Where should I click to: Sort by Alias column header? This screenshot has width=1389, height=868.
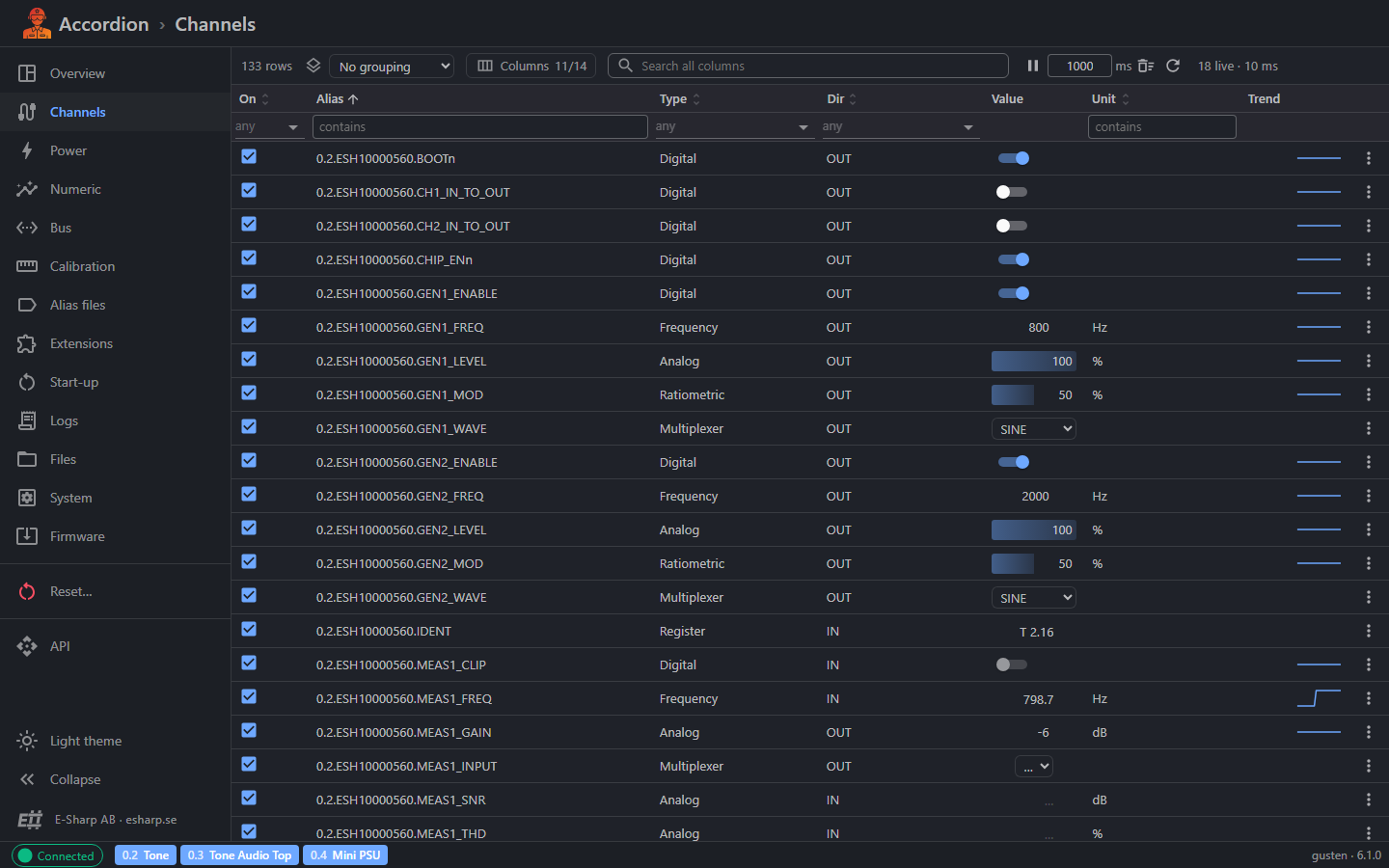pyautogui.click(x=338, y=98)
